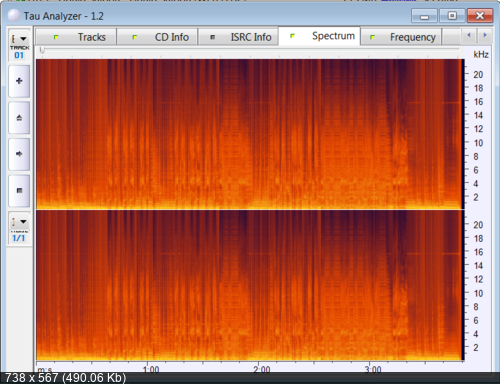This screenshot has width=500, height=384.
Task: Select the ISRC Info tab
Action: (238, 37)
